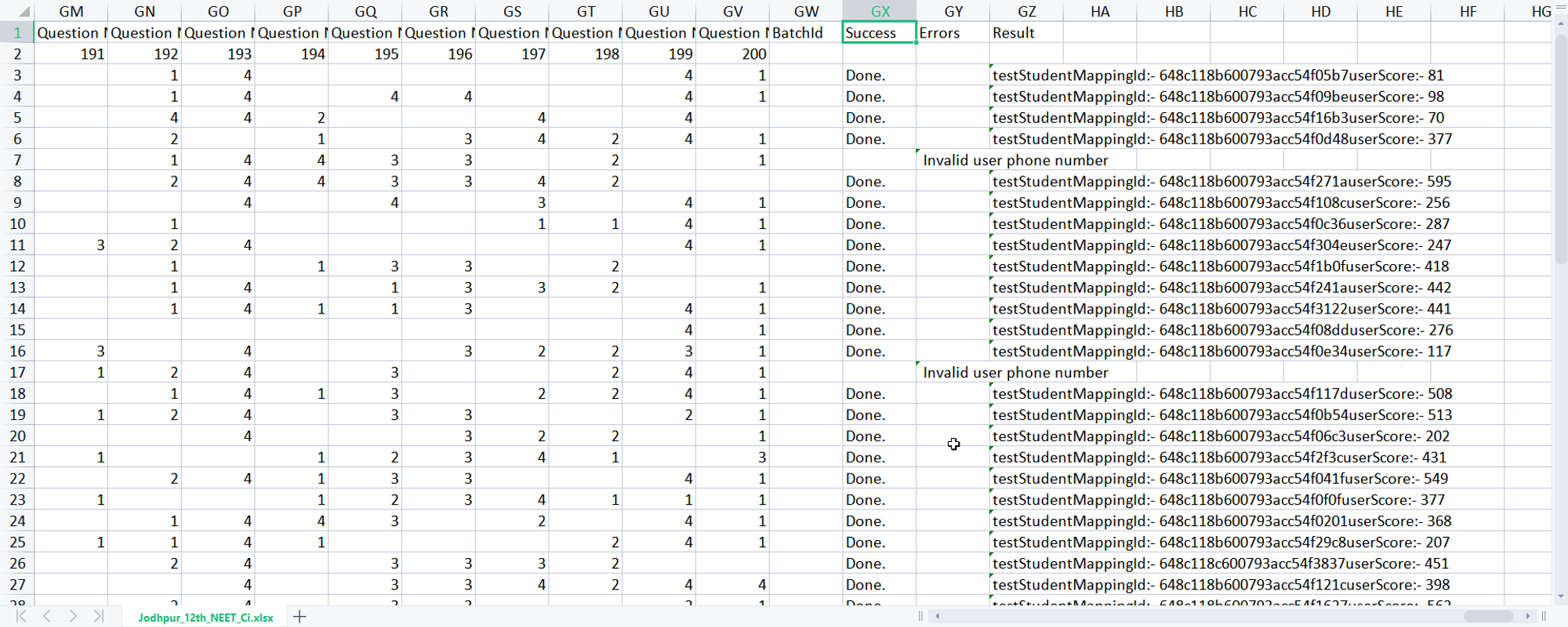Select the cell containing 191

(71, 54)
